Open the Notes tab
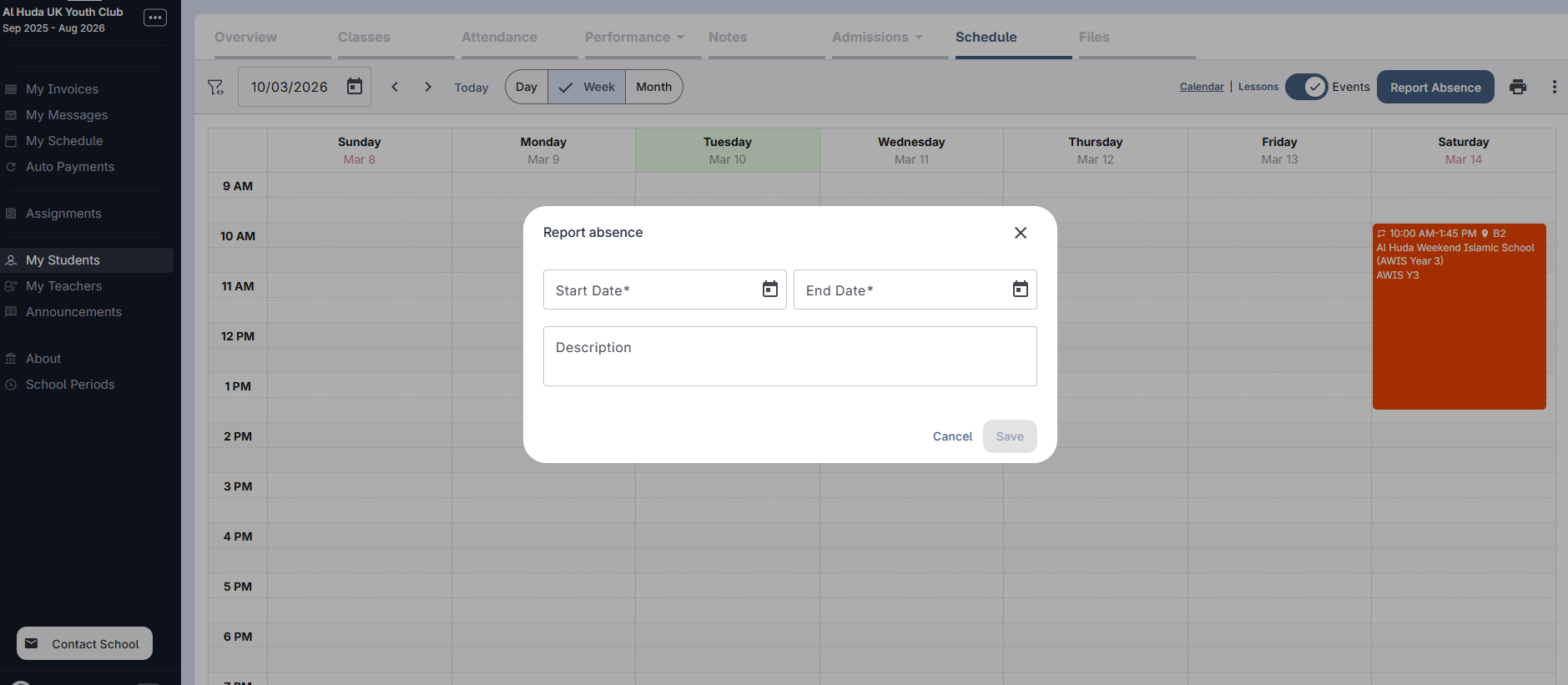 (728, 38)
